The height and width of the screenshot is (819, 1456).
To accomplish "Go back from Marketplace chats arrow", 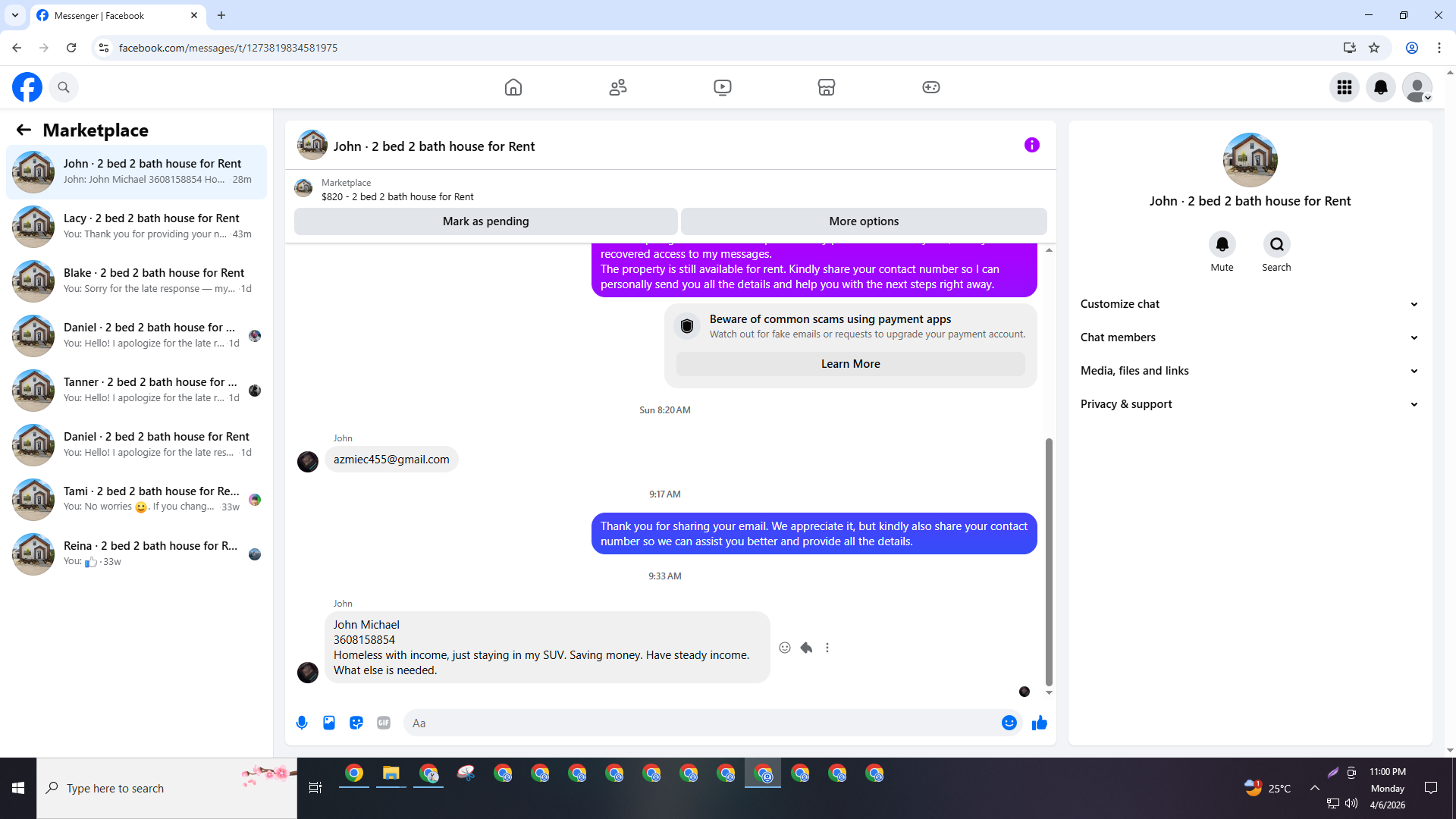I will click(24, 130).
